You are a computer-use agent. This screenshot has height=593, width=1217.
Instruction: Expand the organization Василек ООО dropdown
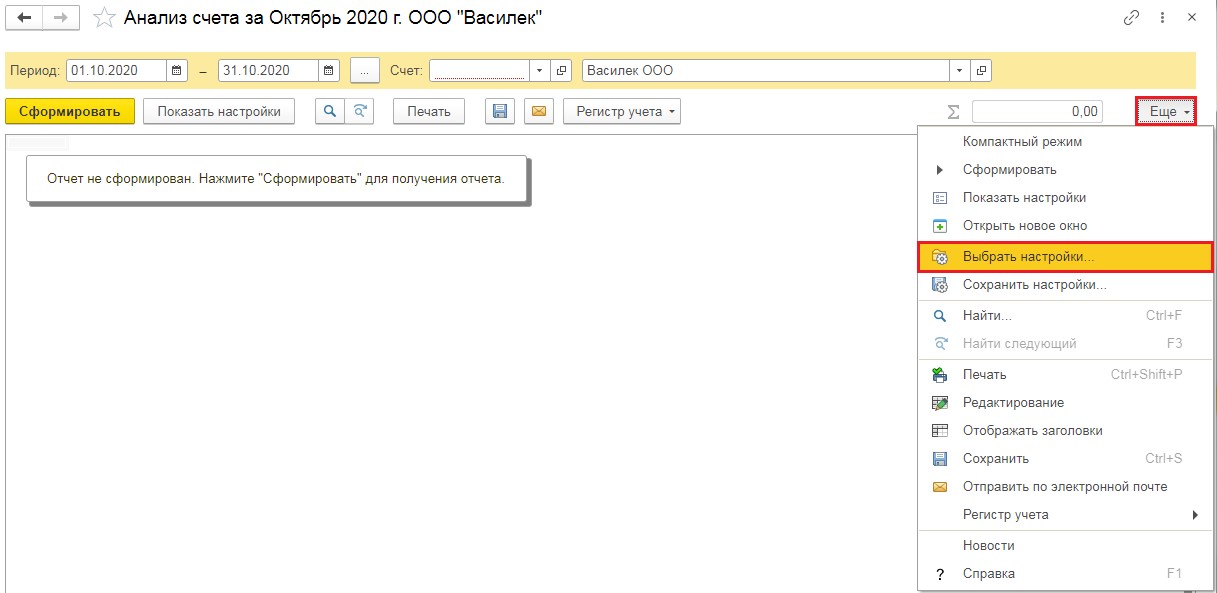coord(960,71)
